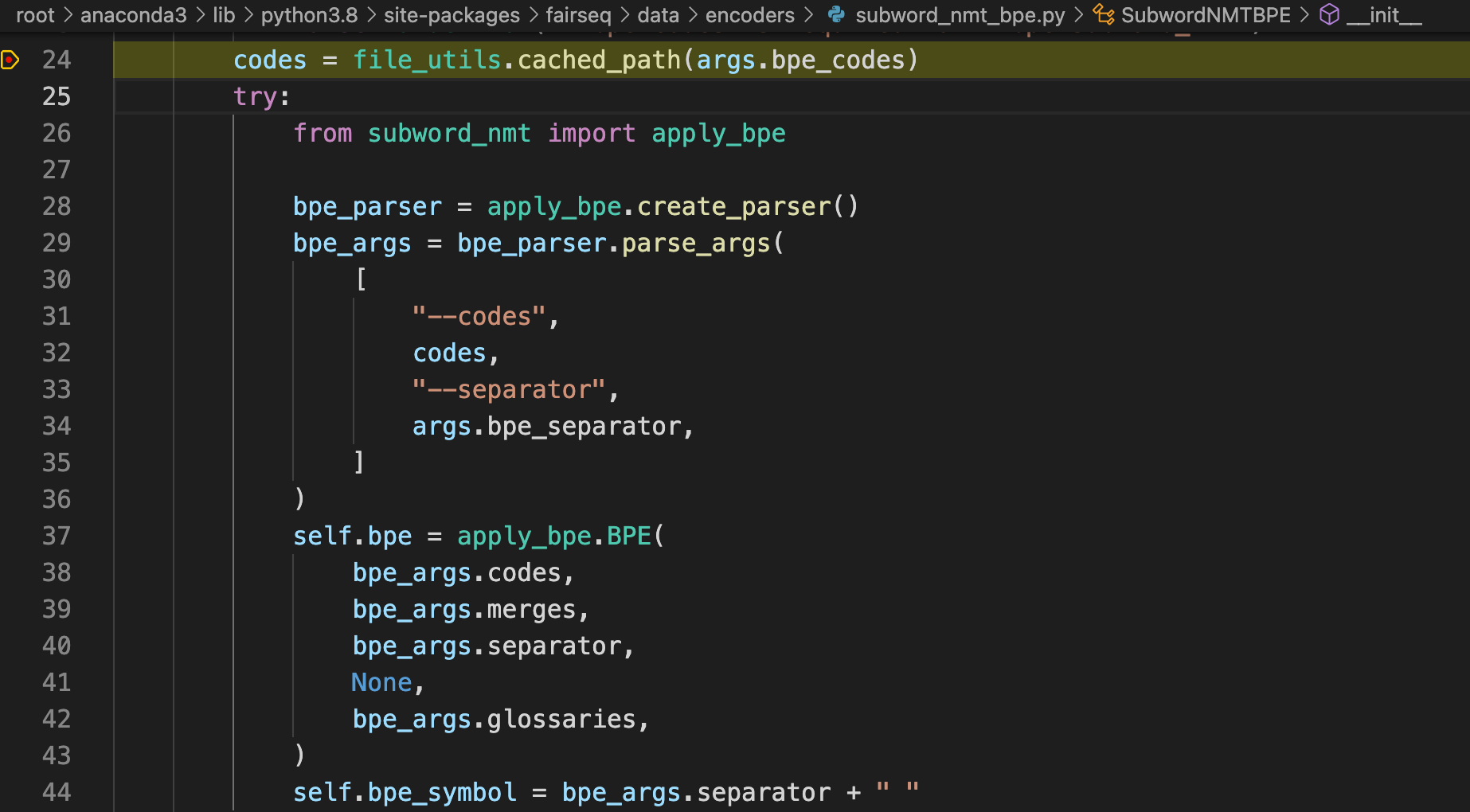Open the encoders breadcrumb folder list
This screenshot has width=1470, height=812.
[749, 14]
